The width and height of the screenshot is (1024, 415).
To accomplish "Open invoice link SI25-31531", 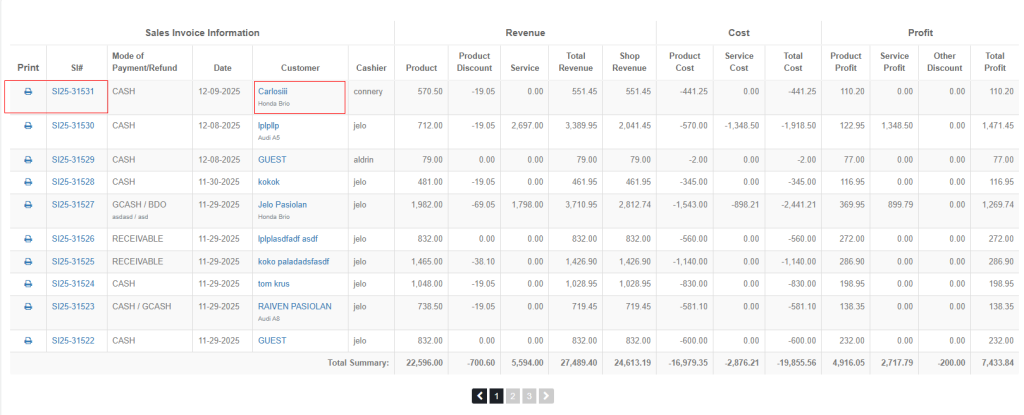I will (x=73, y=91).
